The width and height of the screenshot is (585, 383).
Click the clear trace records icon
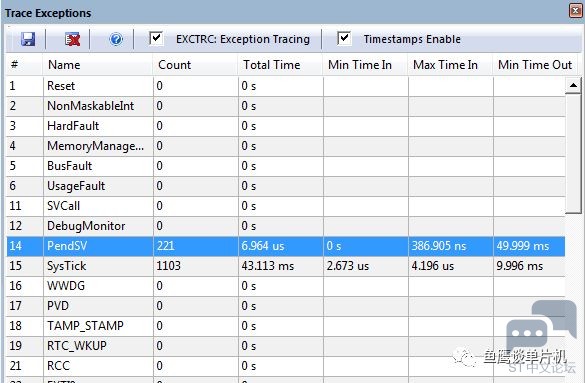coord(72,39)
